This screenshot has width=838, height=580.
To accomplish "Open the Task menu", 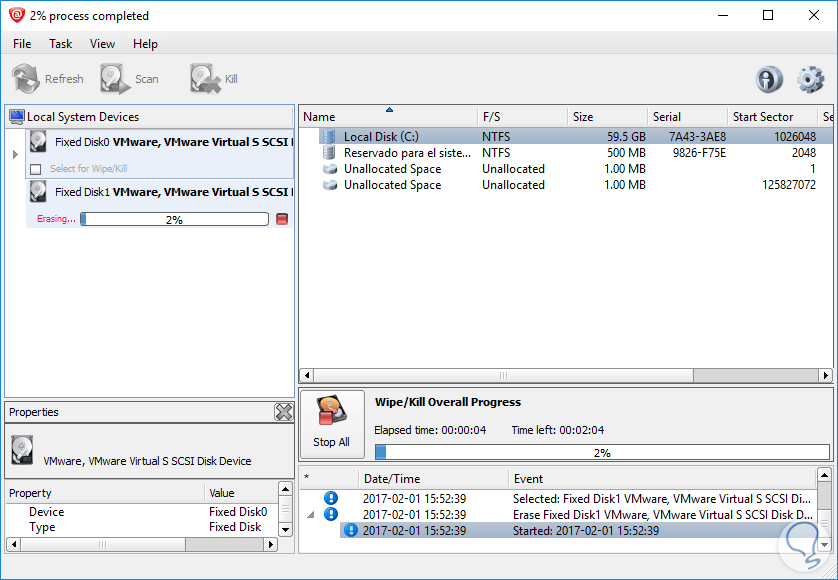I will coord(60,44).
